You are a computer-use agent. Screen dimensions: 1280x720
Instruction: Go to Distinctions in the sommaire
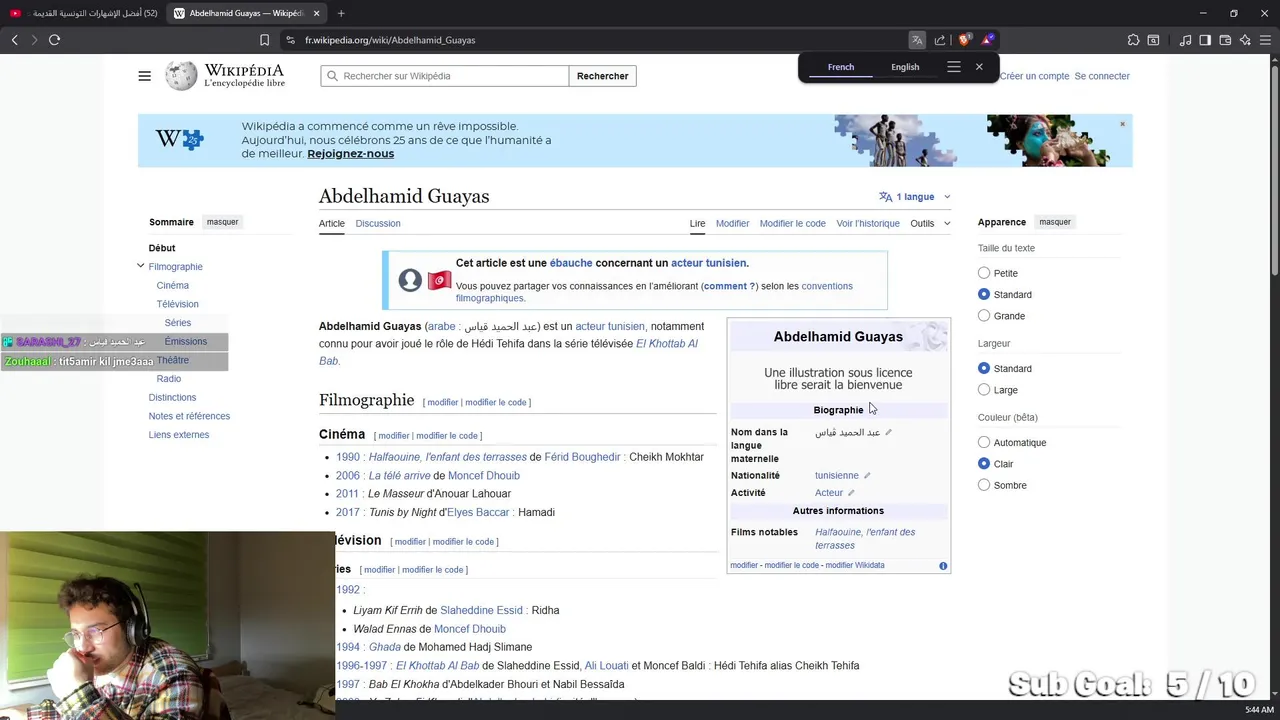click(x=172, y=397)
